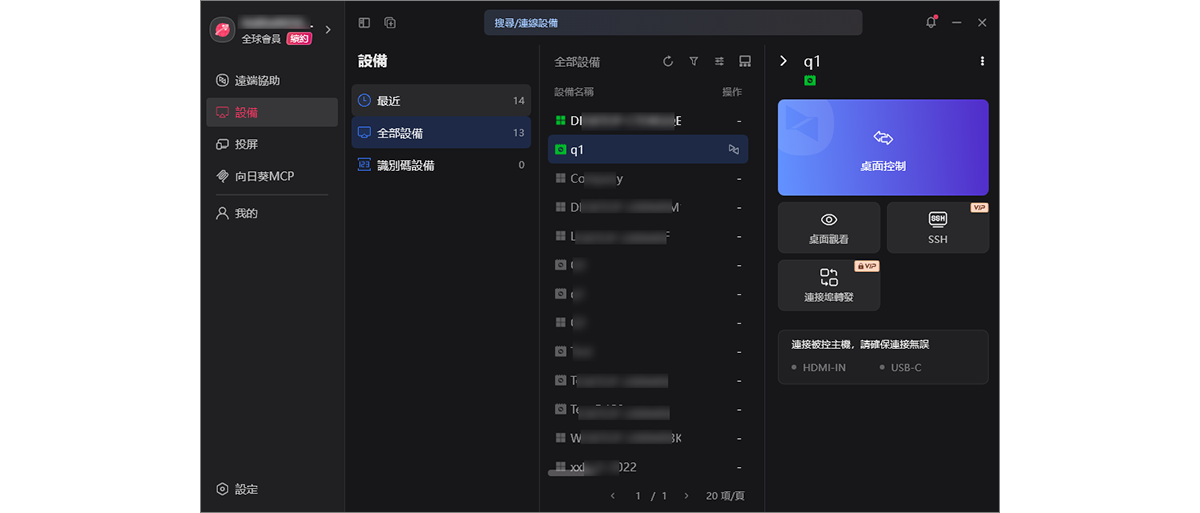
Task: Click the red Sunlogin avatar logo
Action: pos(222,30)
